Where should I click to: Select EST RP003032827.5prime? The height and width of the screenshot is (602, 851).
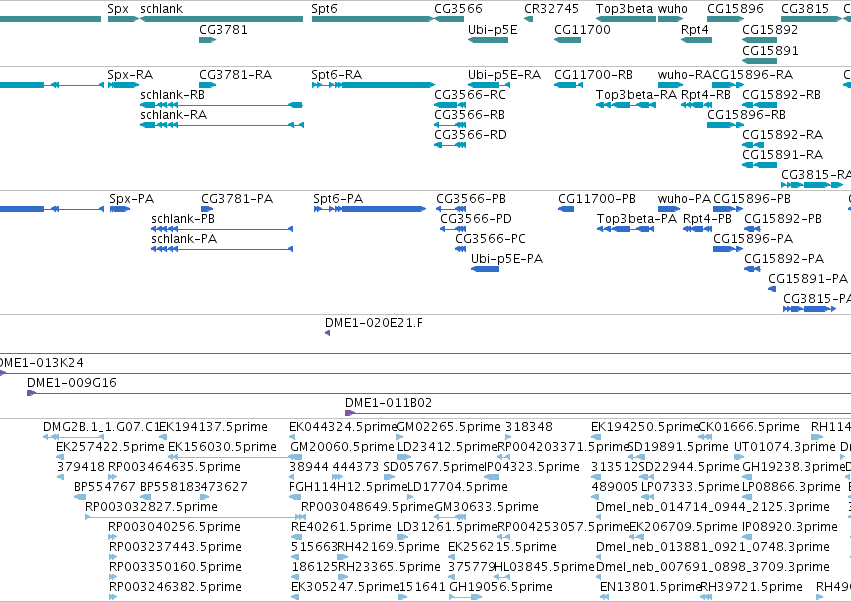click(151, 507)
